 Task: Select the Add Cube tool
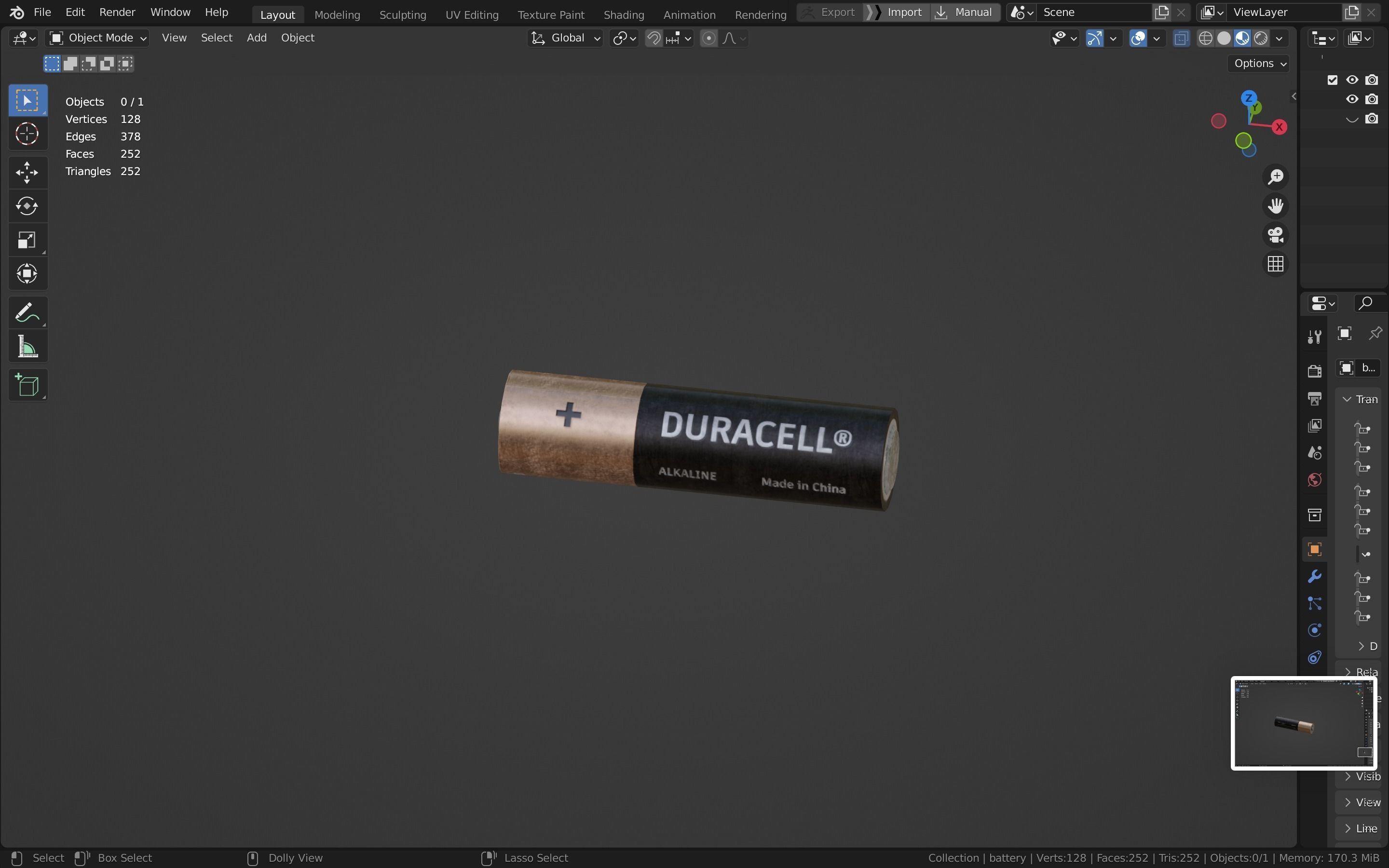pyautogui.click(x=27, y=385)
